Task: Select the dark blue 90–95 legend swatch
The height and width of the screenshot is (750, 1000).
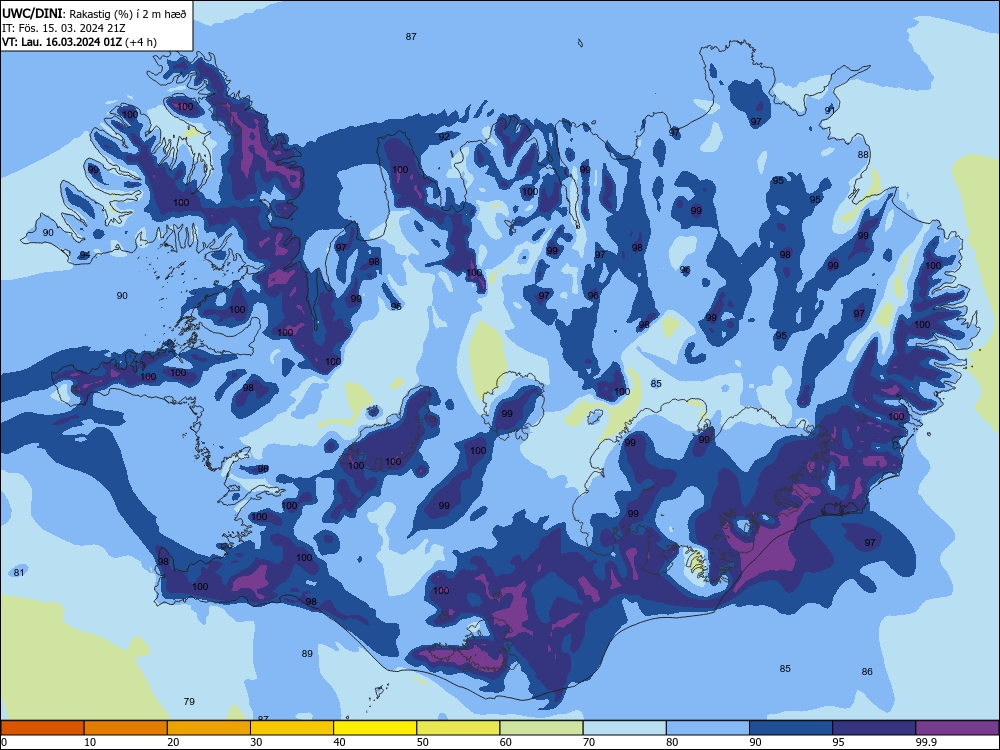Action: pyautogui.click(x=791, y=728)
